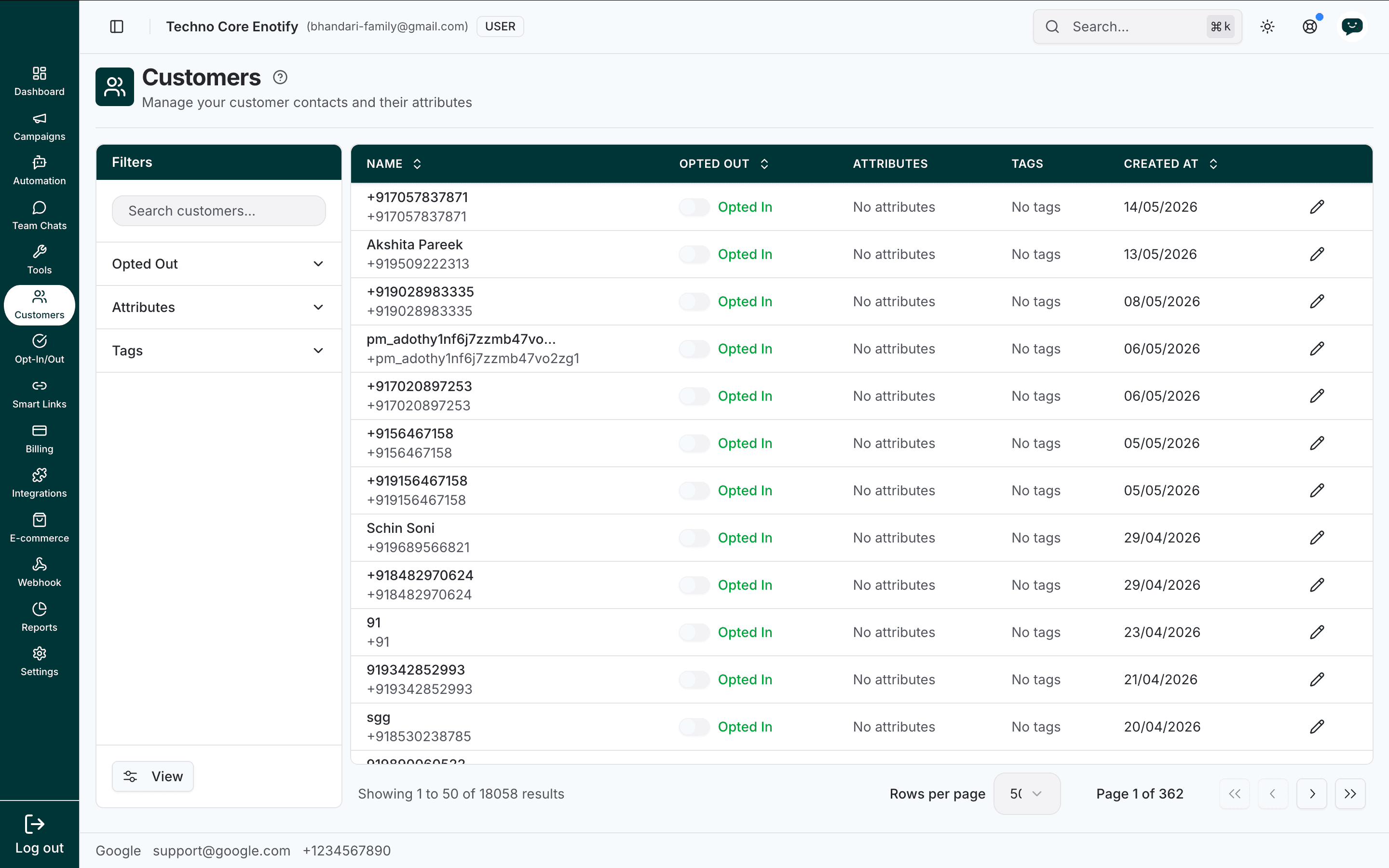Click the View button in Filters
1389x868 pixels.
(153, 776)
